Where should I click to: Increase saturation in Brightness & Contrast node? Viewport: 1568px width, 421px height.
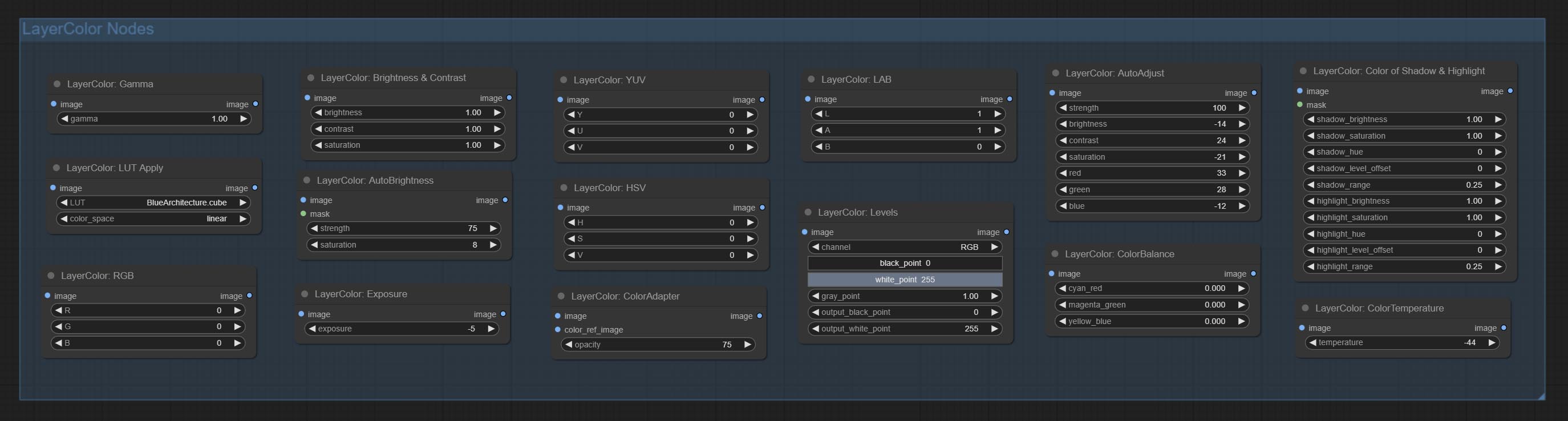click(497, 145)
